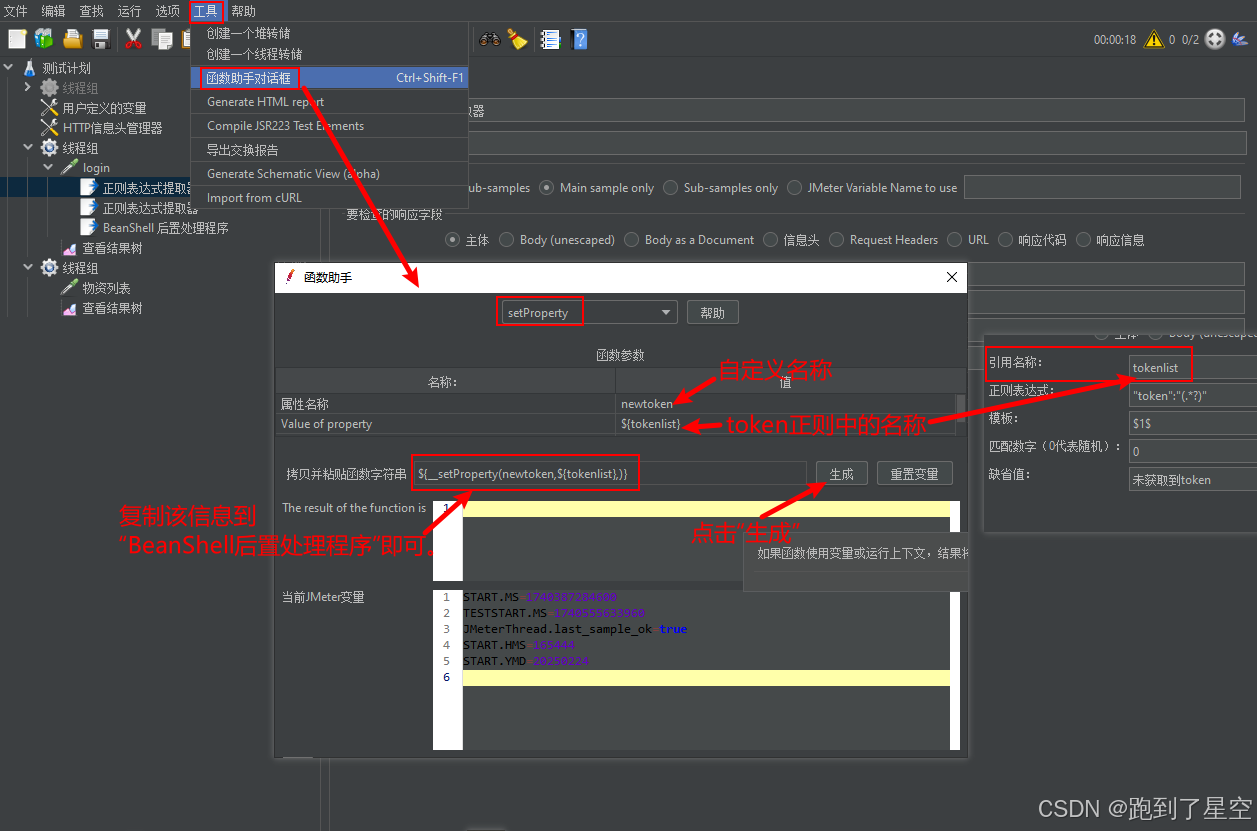Select the Sub-samples only radio button

coord(671,187)
